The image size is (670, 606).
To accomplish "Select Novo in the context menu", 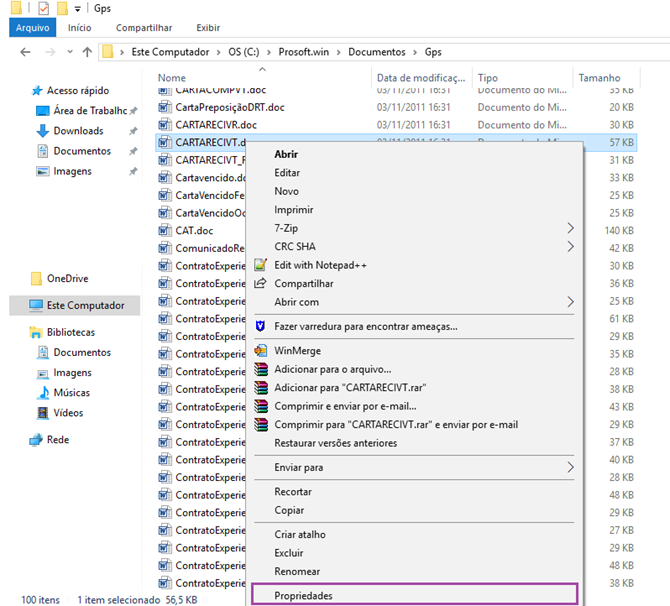I will (286, 191).
